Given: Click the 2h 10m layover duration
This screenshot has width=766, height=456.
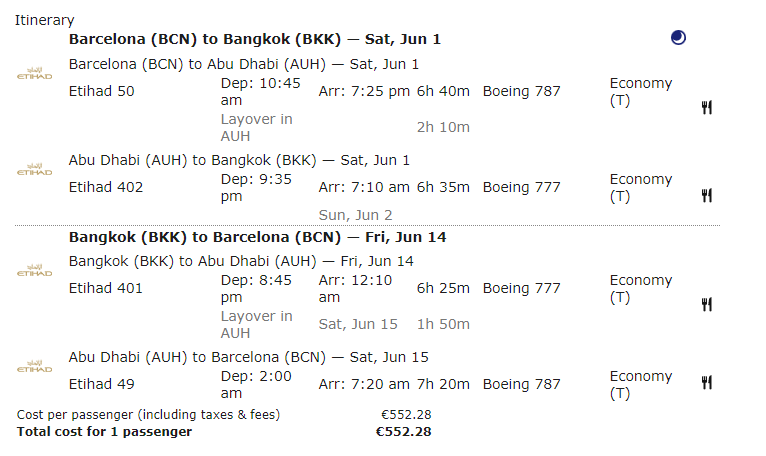Looking at the screenshot, I should (443, 127).
